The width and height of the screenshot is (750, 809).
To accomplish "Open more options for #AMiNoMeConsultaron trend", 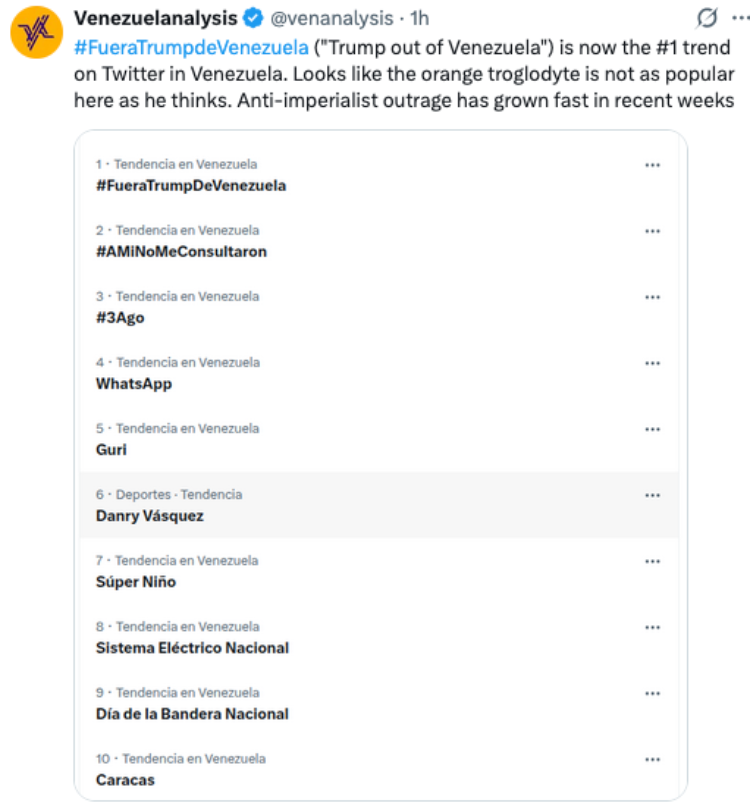I will (x=653, y=231).
